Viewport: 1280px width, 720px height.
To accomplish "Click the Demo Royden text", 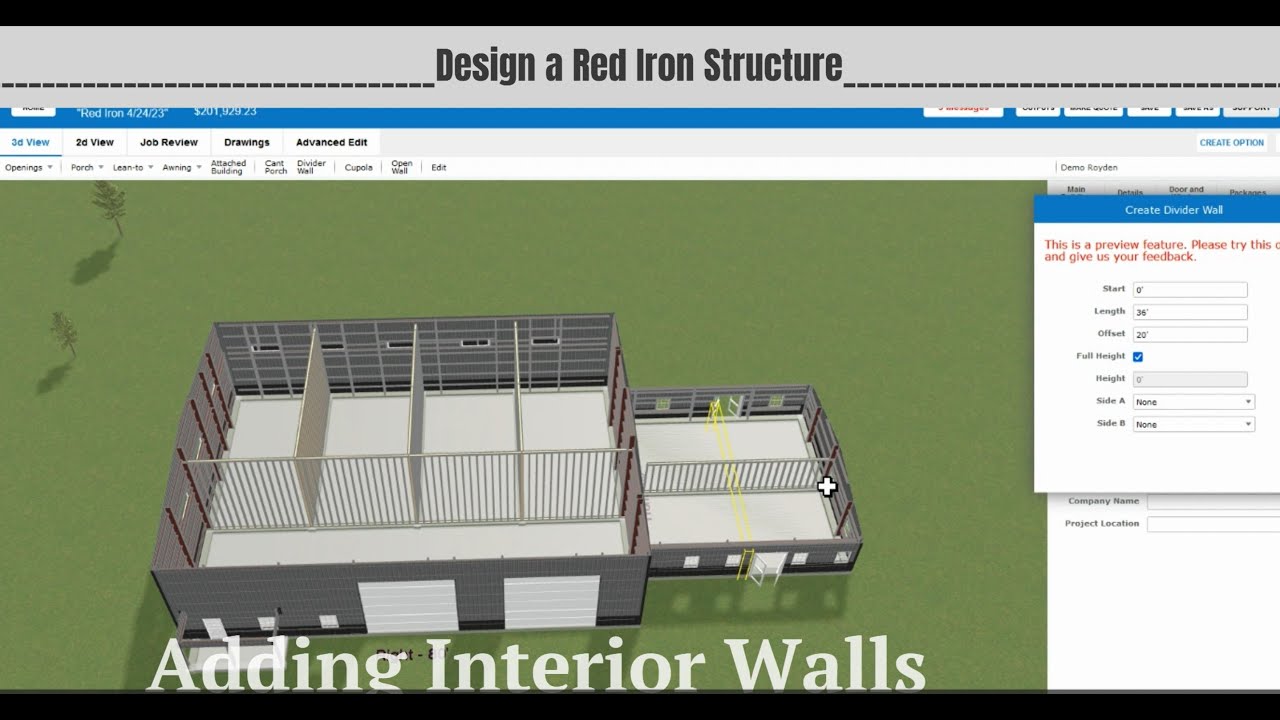I will 1089,168.
